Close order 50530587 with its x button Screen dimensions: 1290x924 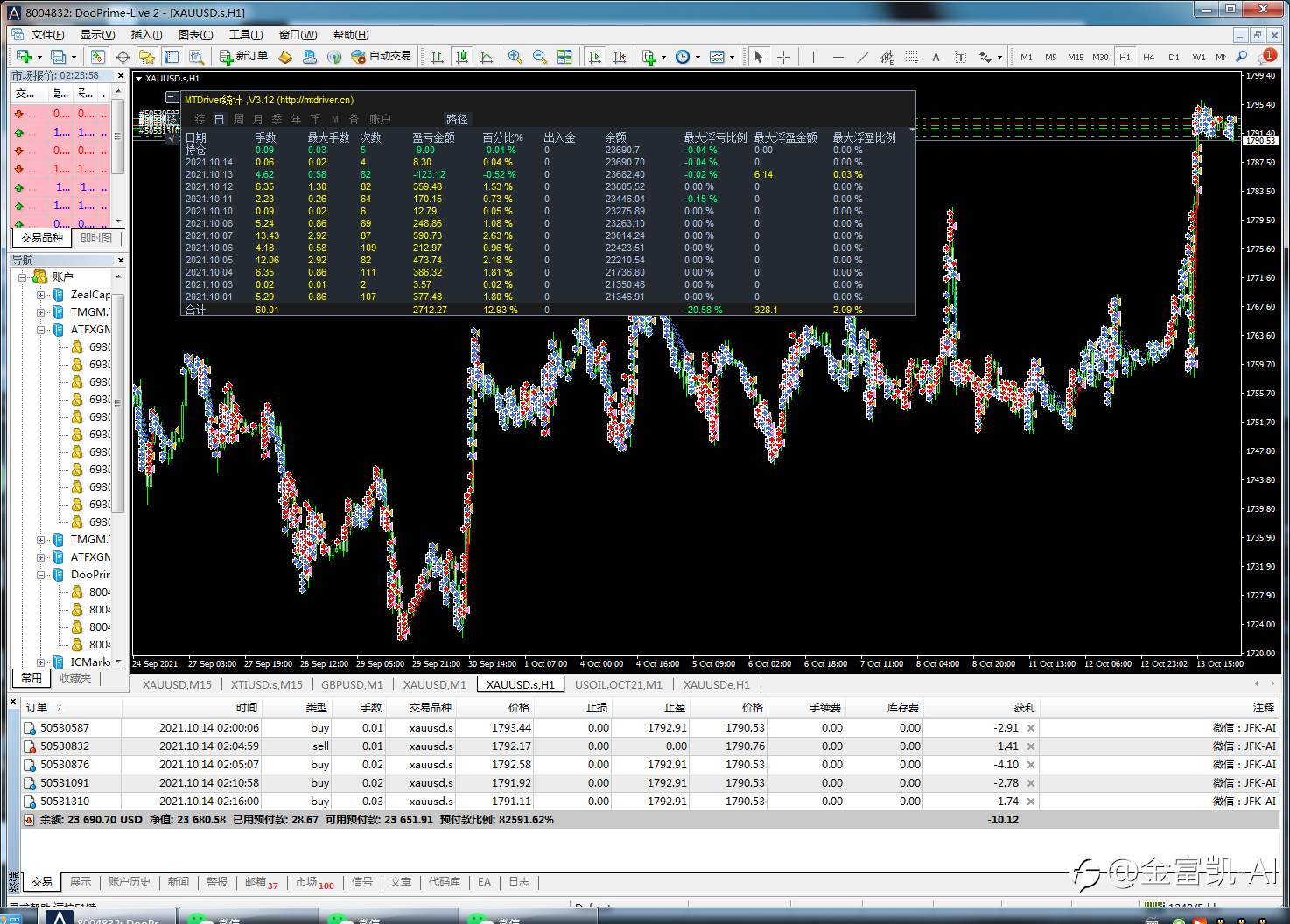(1031, 728)
